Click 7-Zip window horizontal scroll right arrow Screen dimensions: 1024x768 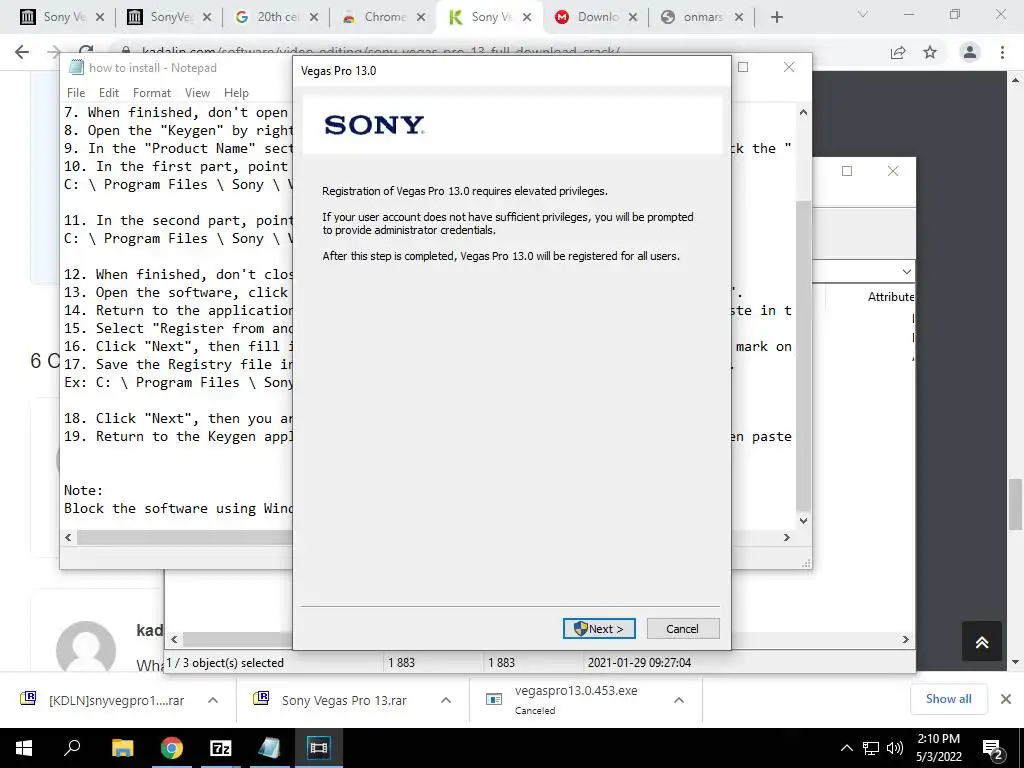click(x=905, y=639)
